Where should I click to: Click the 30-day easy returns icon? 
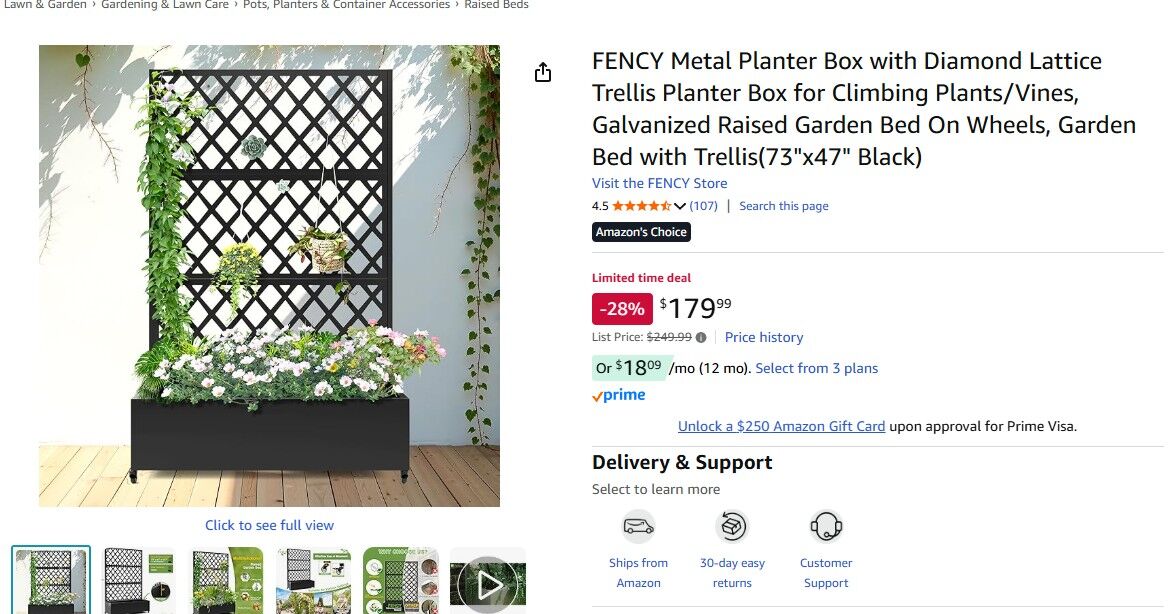(x=732, y=525)
